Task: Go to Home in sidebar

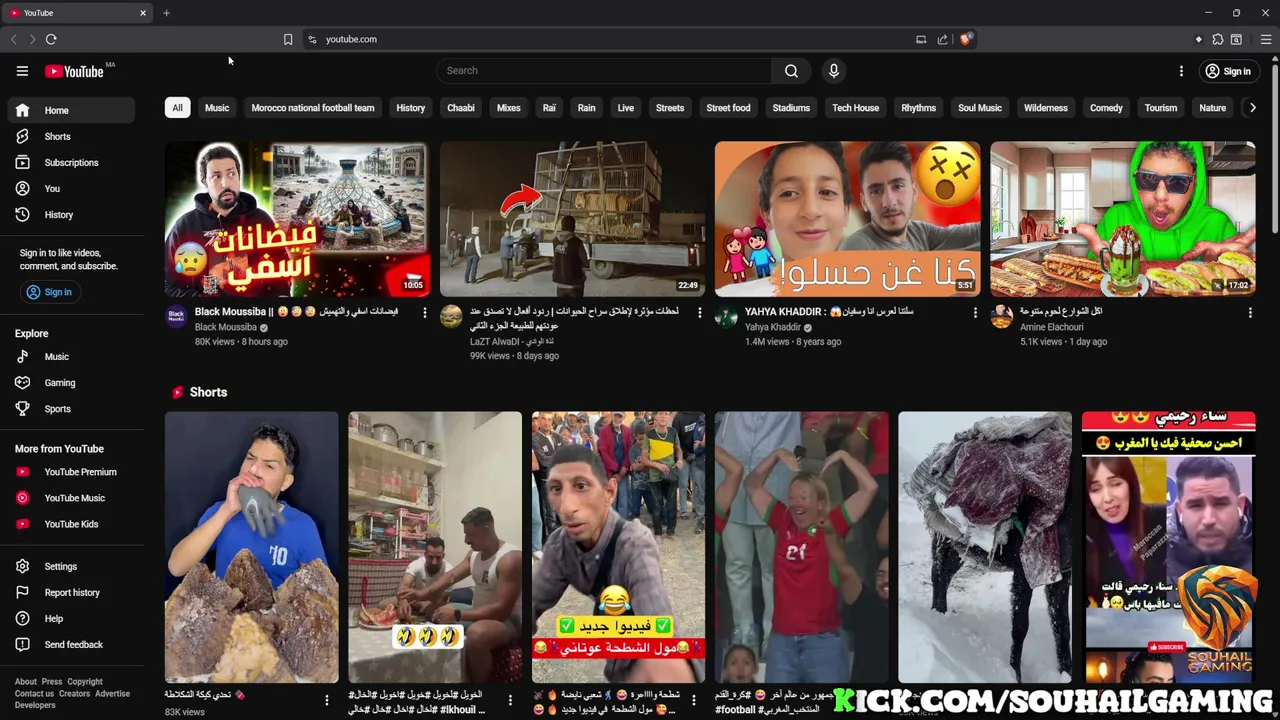Action: (70, 110)
